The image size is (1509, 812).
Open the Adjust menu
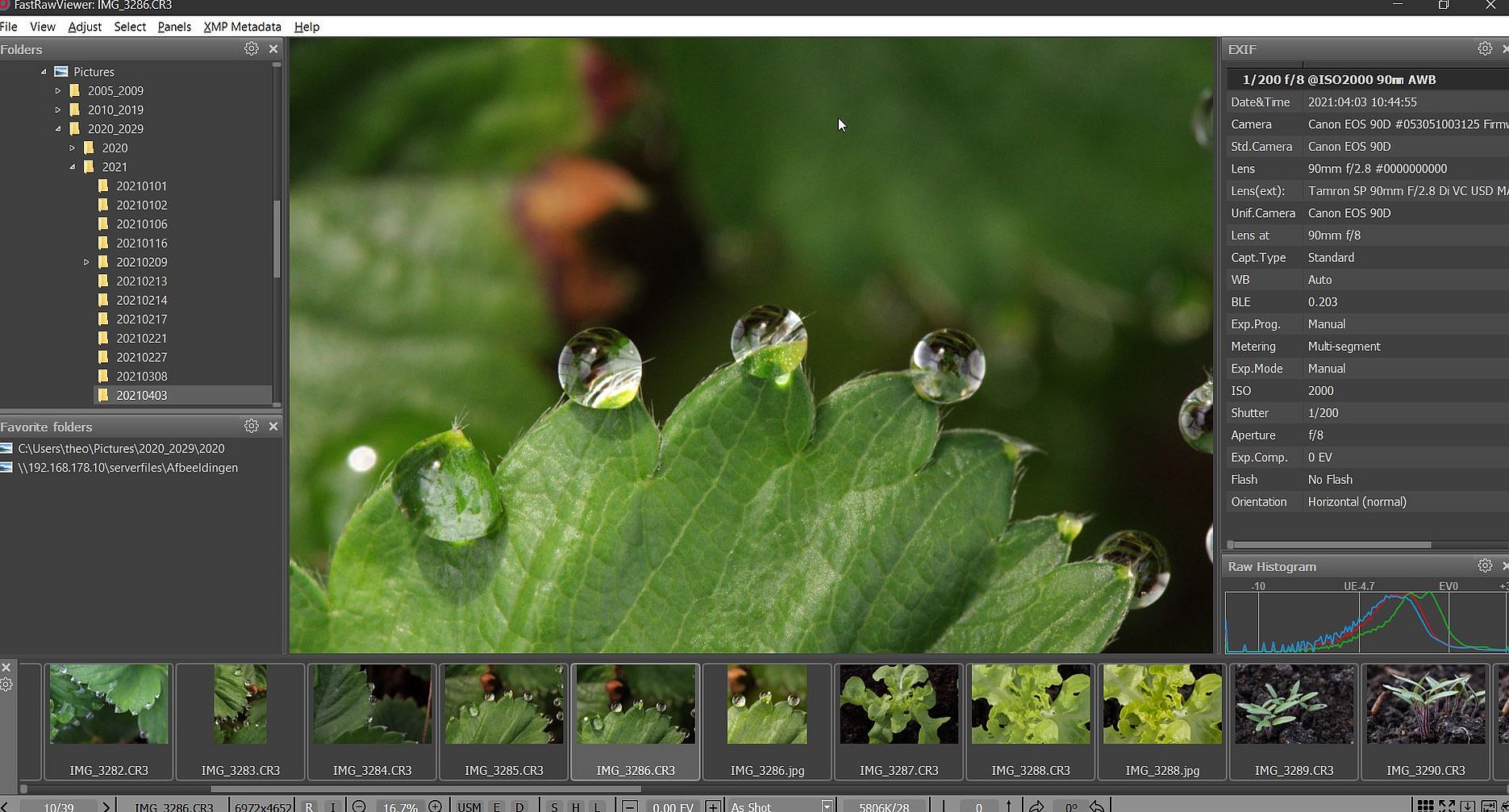[x=85, y=27]
